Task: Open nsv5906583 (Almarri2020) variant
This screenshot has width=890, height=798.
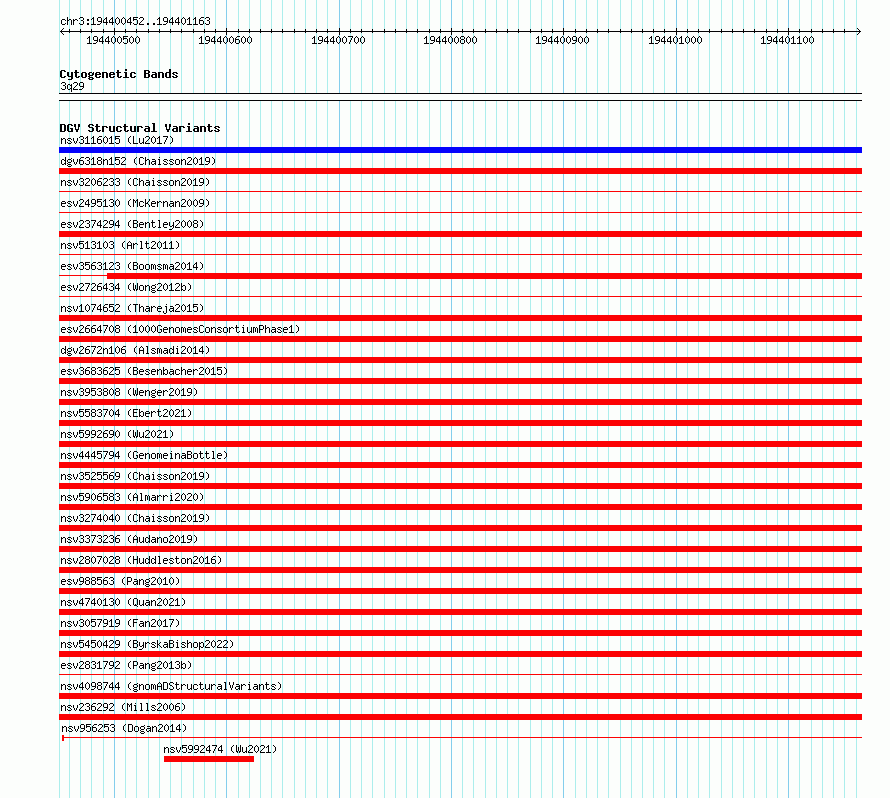Action: [x=132, y=497]
